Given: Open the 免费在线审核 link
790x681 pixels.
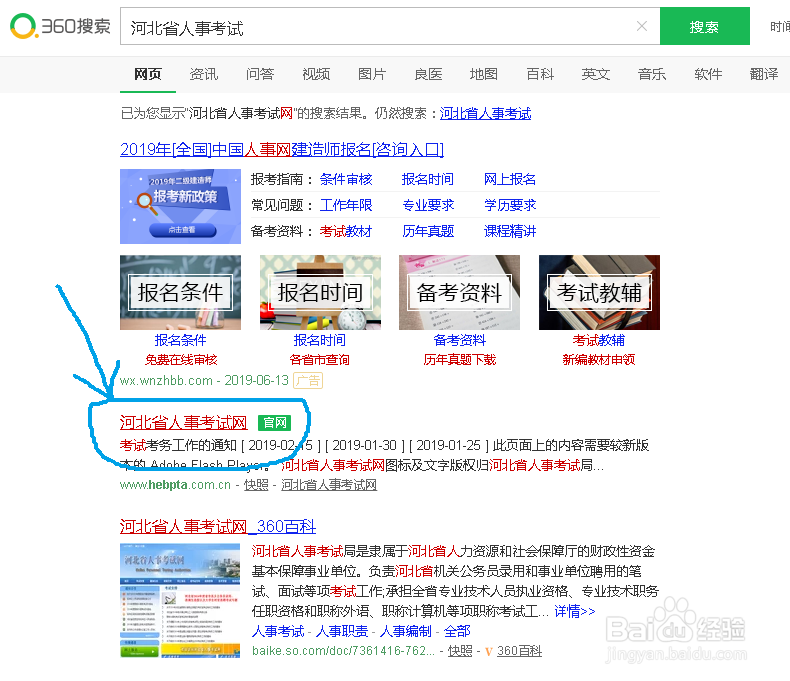Looking at the screenshot, I should pyautogui.click(x=181, y=360).
